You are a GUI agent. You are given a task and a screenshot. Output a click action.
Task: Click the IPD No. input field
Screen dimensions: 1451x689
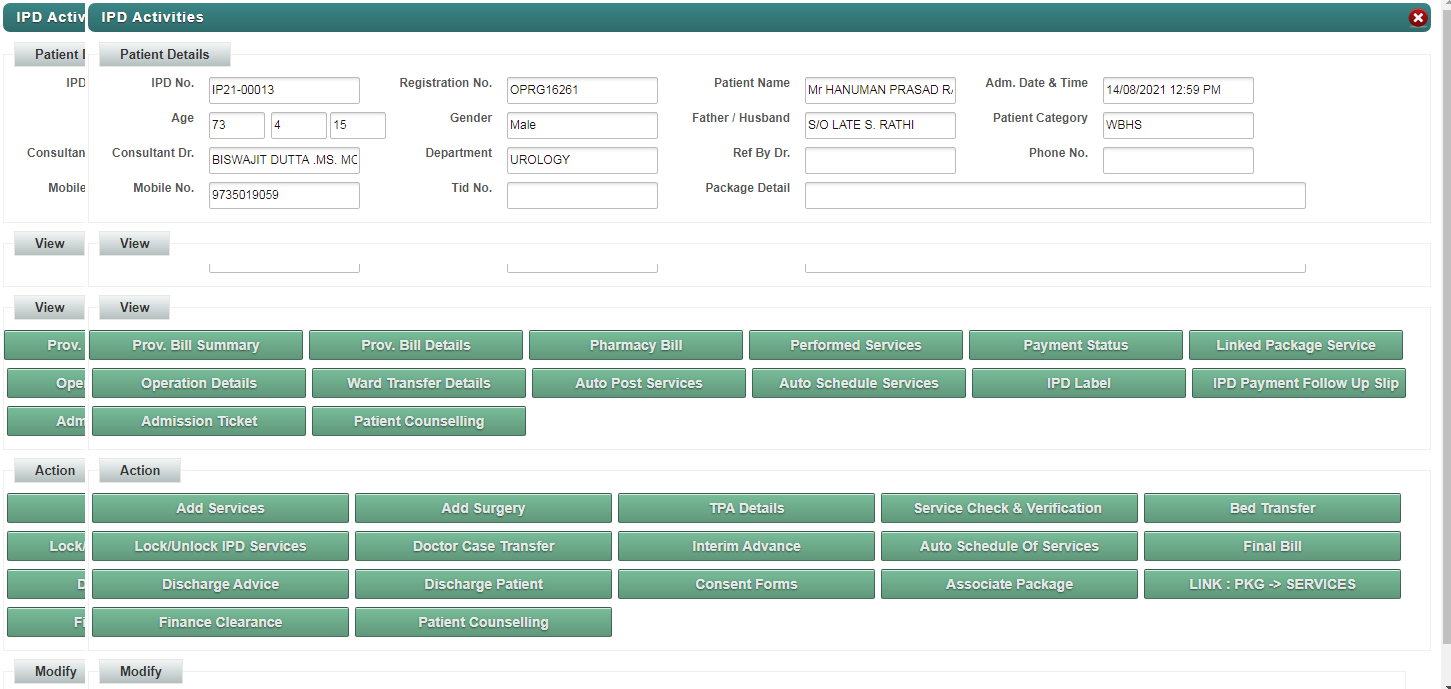(284, 90)
